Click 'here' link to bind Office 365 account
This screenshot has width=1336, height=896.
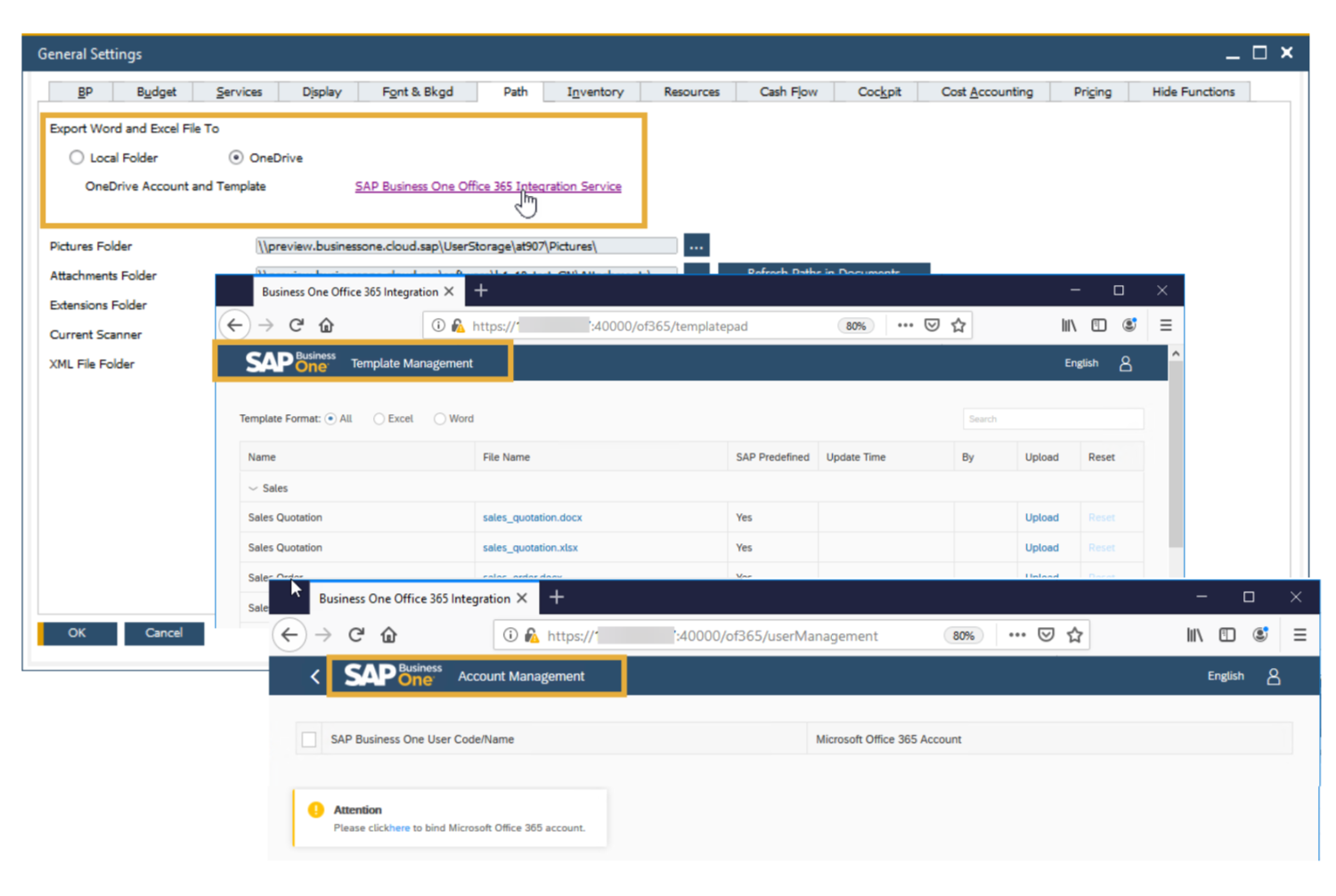pos(400,828)
